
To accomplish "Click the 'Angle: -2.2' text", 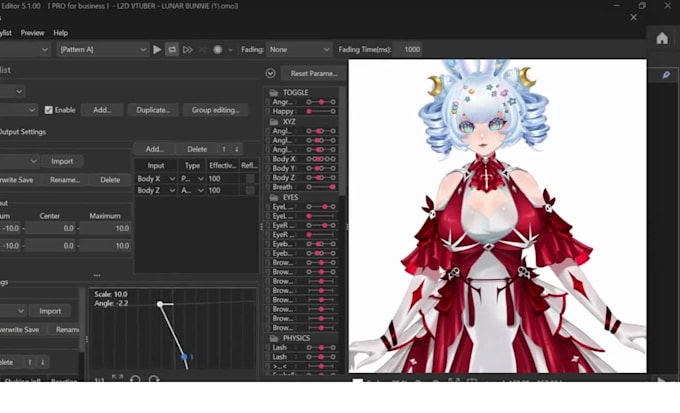I will point(111,303).
